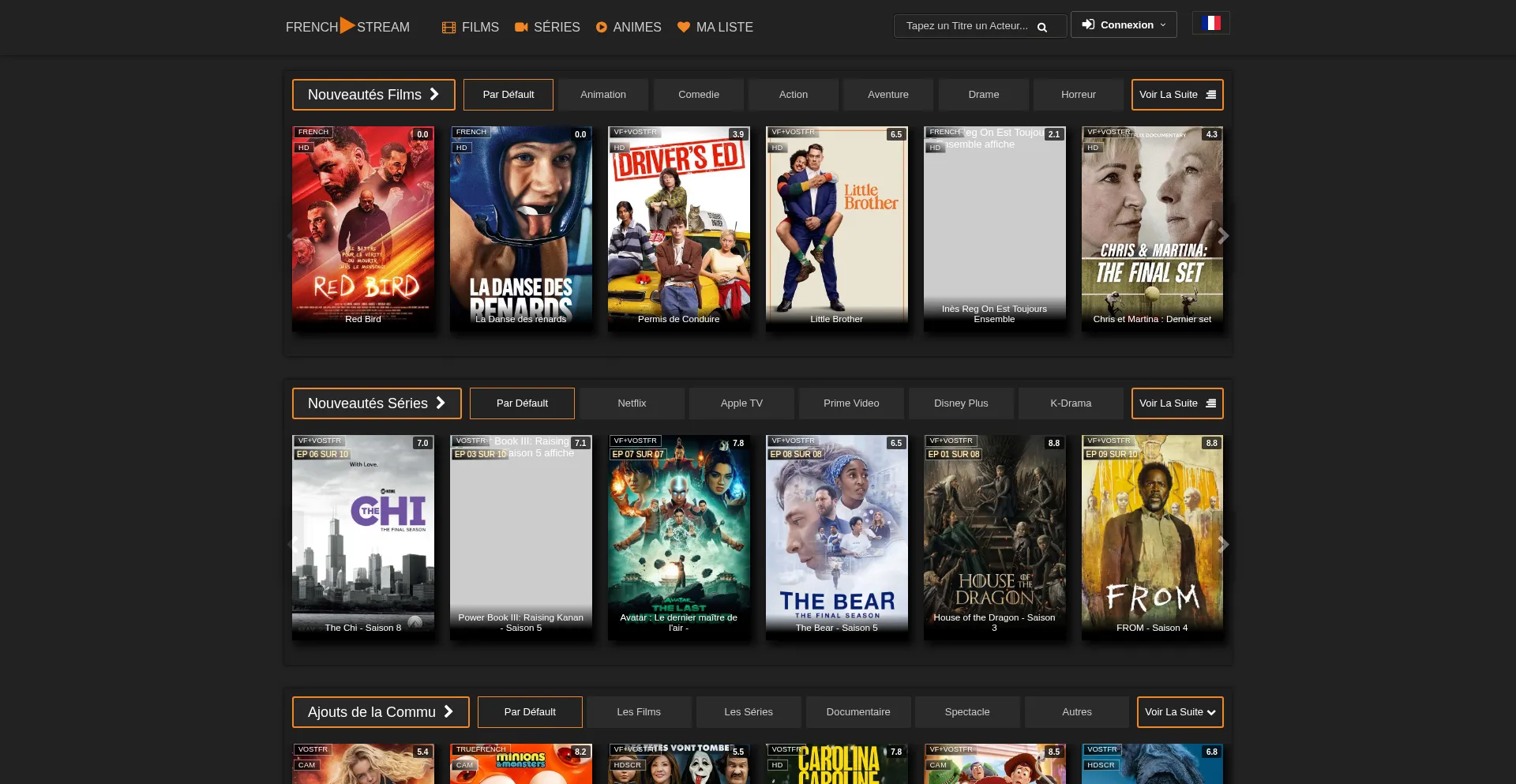Image resolution: width=1516 pixels, height=784 pixels.
Task: Select the Prime Video series tab
Action: (851, 403)
